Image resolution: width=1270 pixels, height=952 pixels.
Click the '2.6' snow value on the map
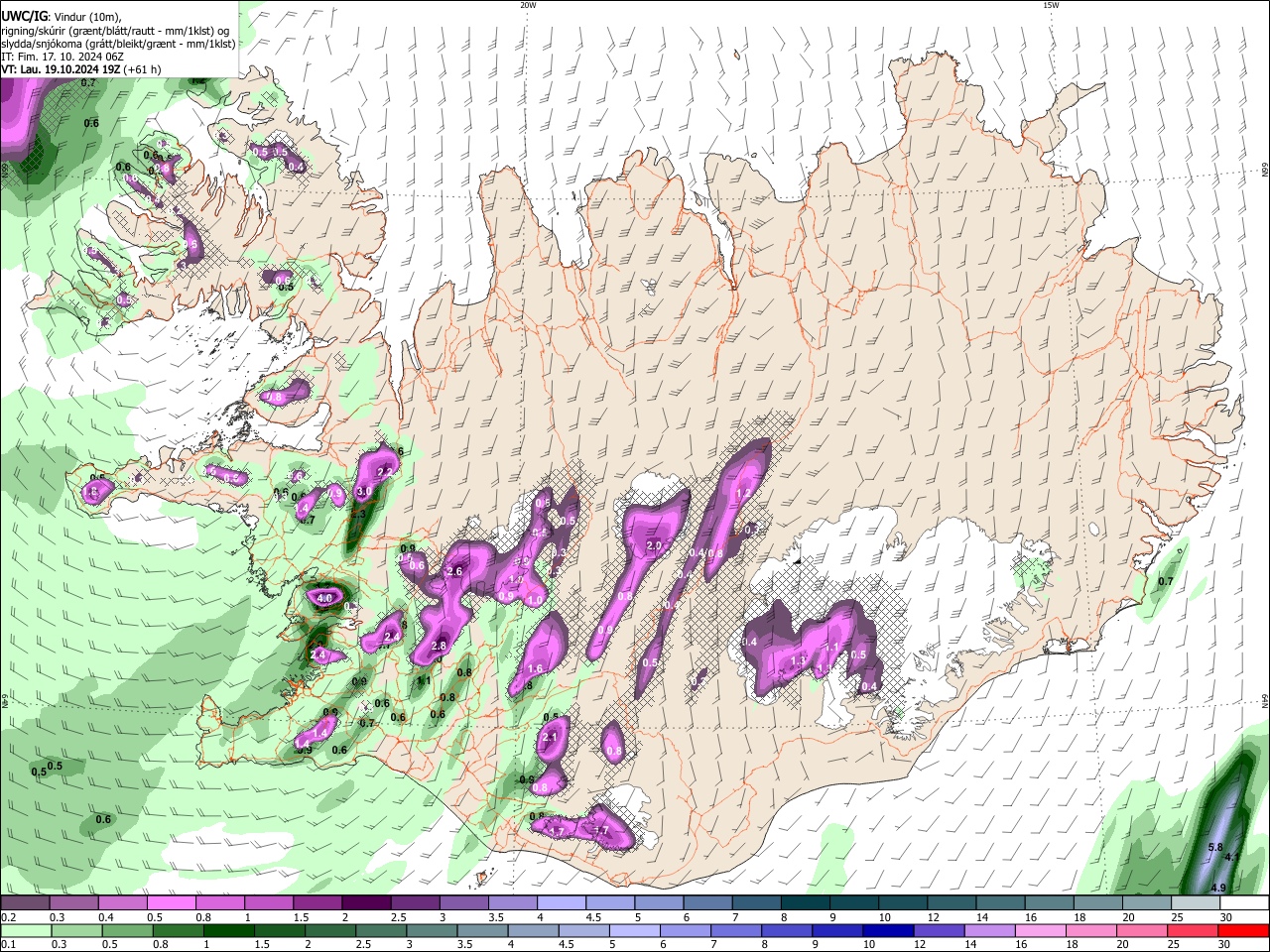(456, 572)
